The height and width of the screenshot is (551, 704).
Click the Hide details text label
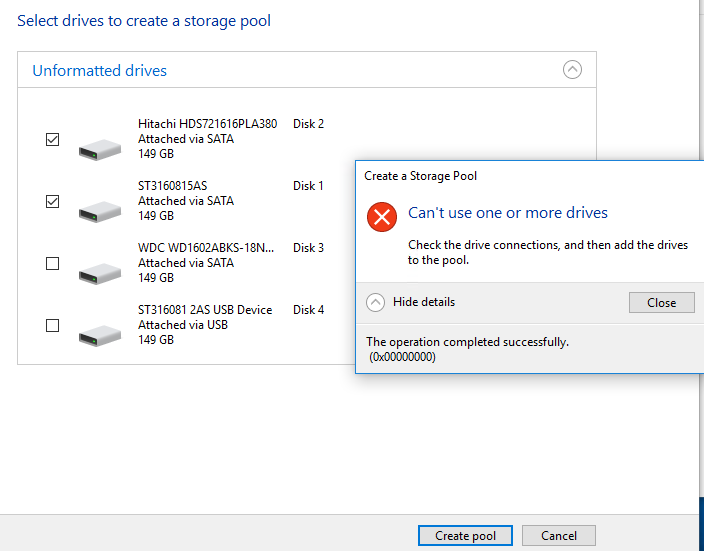click(x=424, y=302)
